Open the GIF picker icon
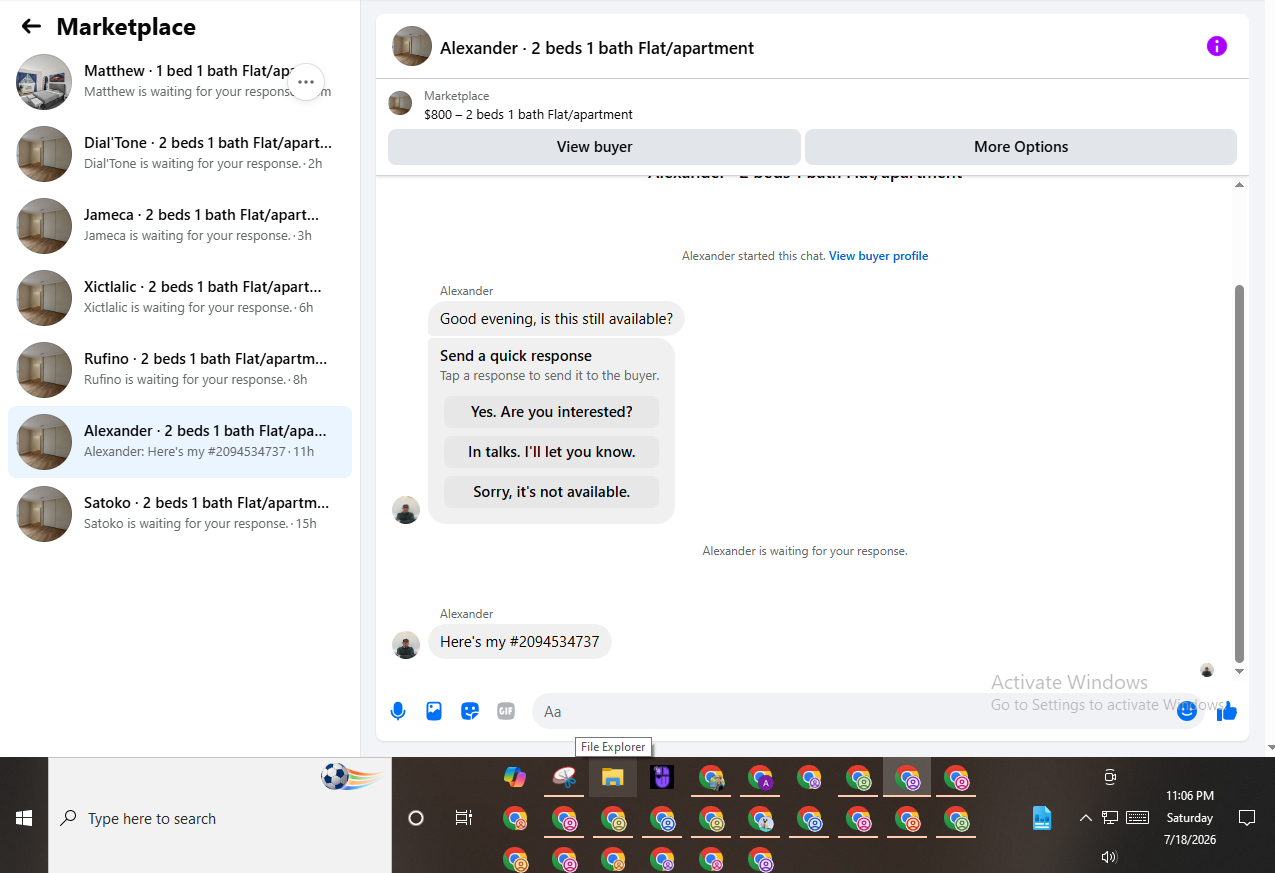1275x873 pixels. pos(506,711)
